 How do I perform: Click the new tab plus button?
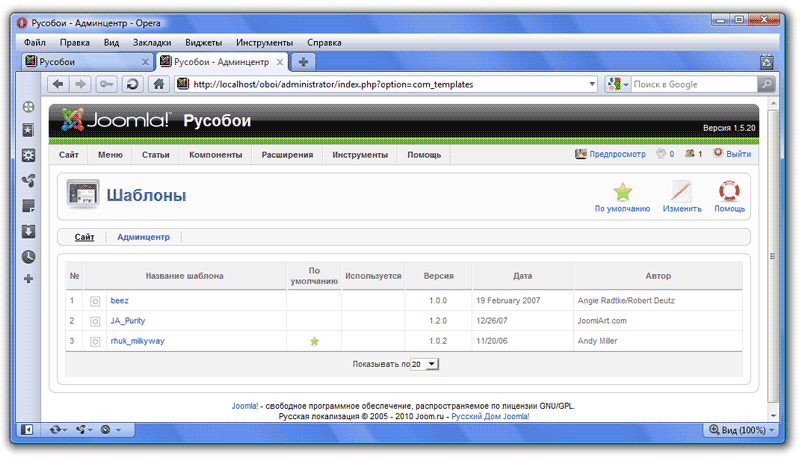(303, 61)
